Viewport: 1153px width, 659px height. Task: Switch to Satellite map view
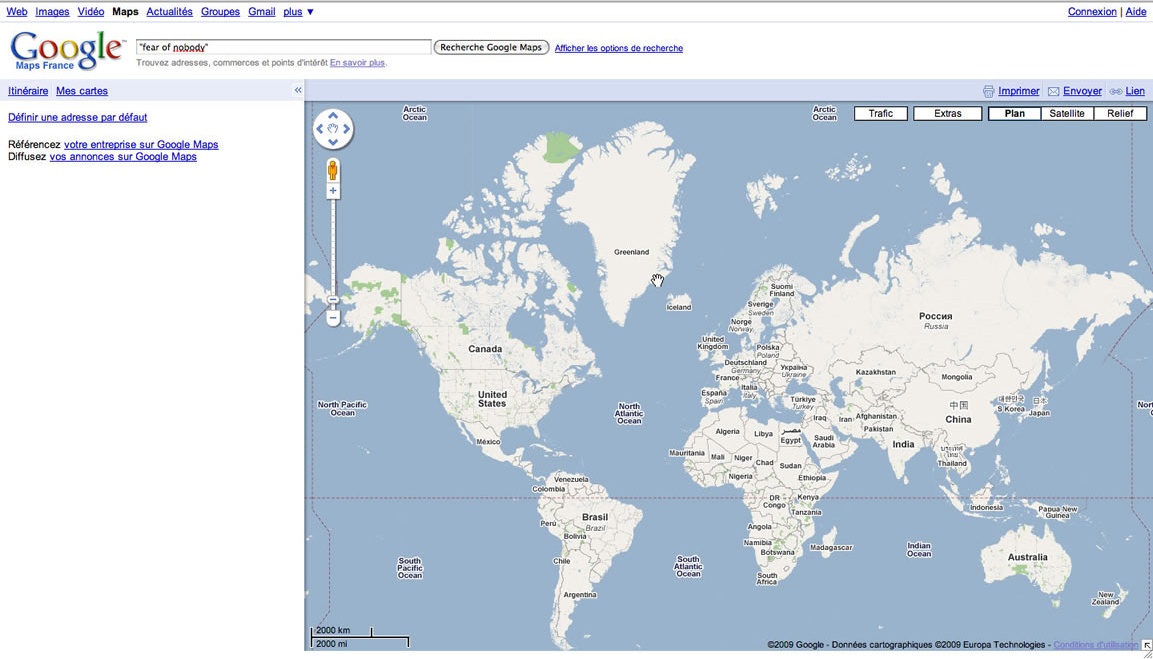coord(1067,113)
